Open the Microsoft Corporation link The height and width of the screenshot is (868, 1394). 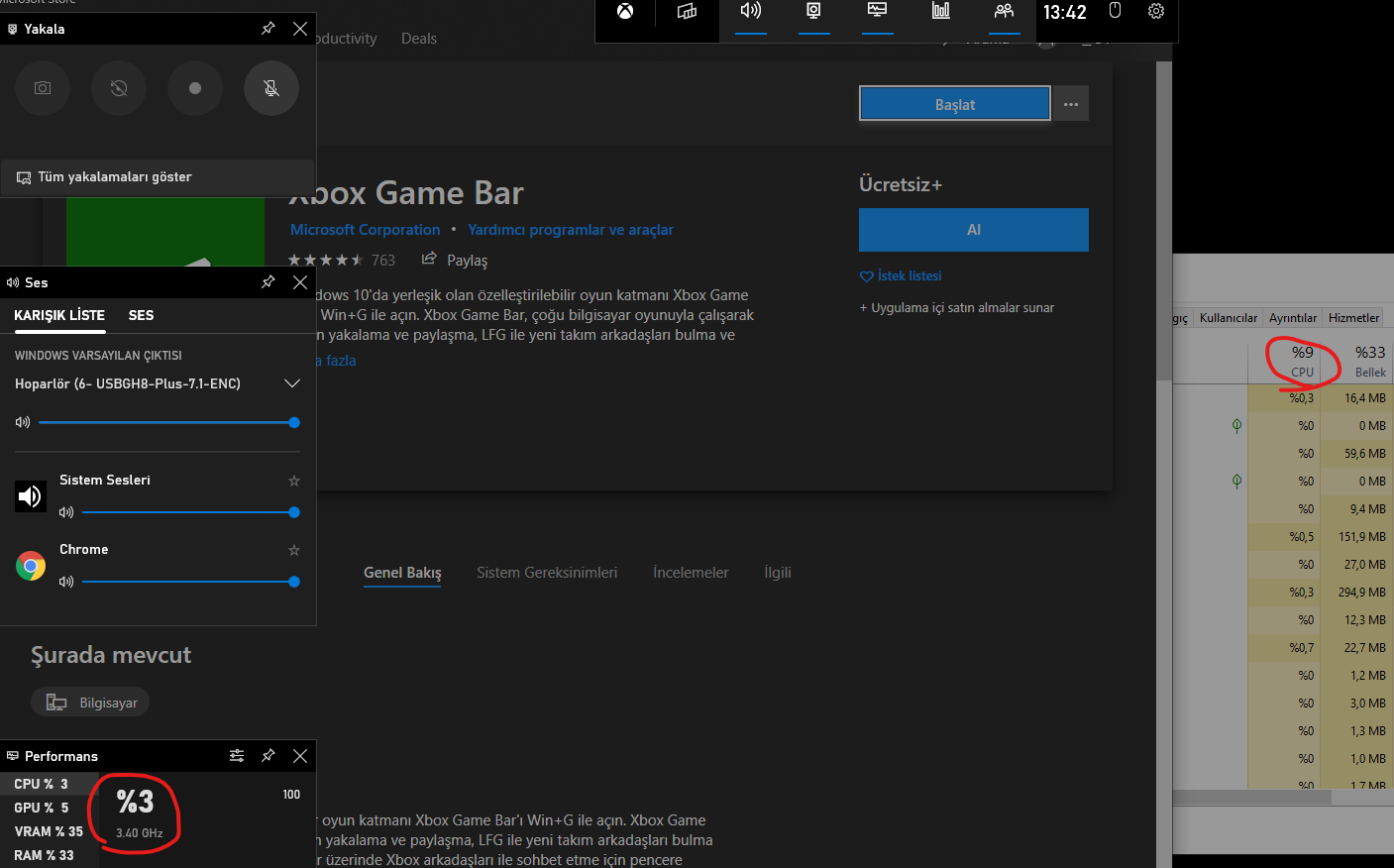click(x=365, y=230)
